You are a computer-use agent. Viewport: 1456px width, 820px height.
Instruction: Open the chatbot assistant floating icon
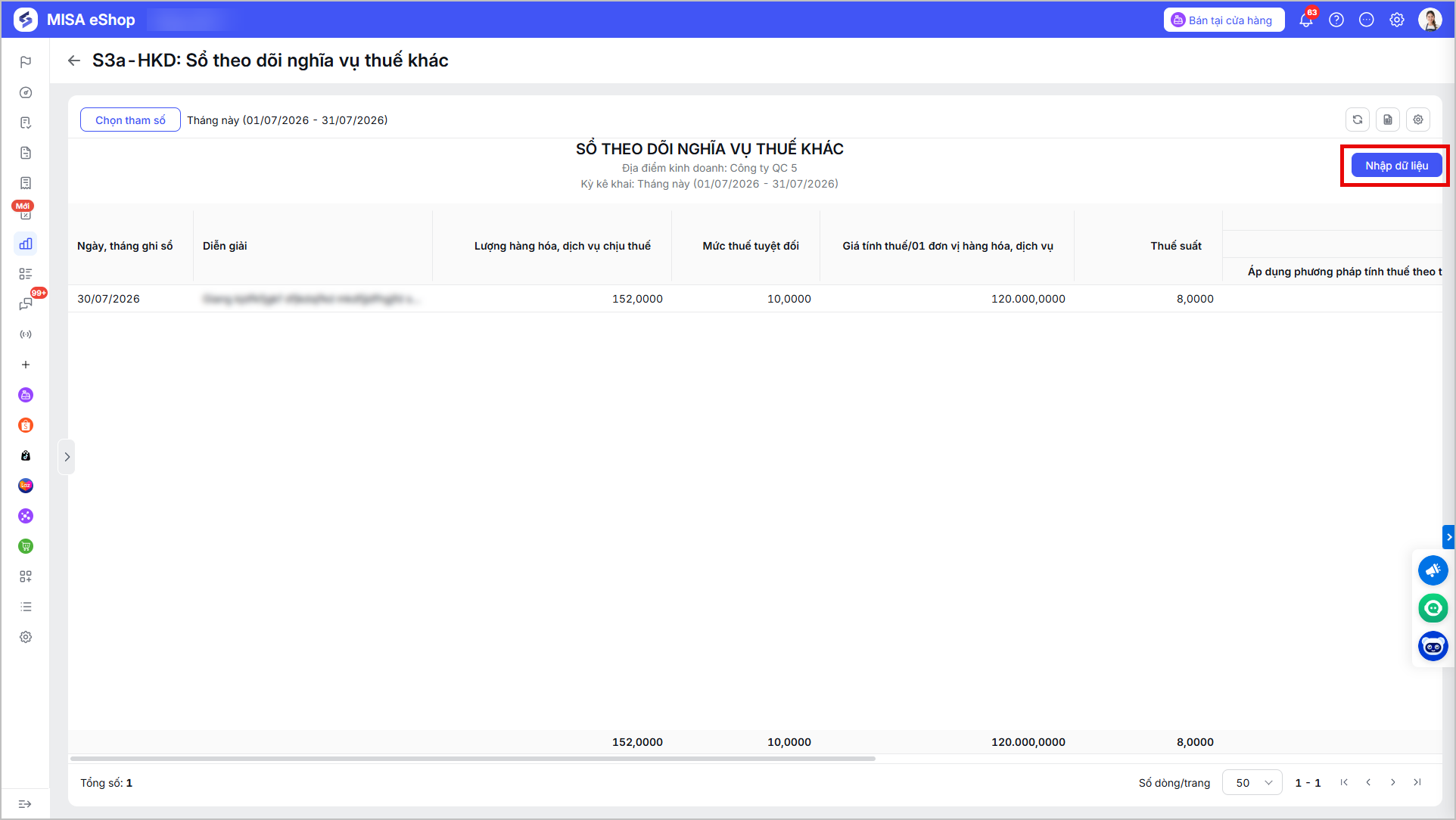coord(1433,646)
